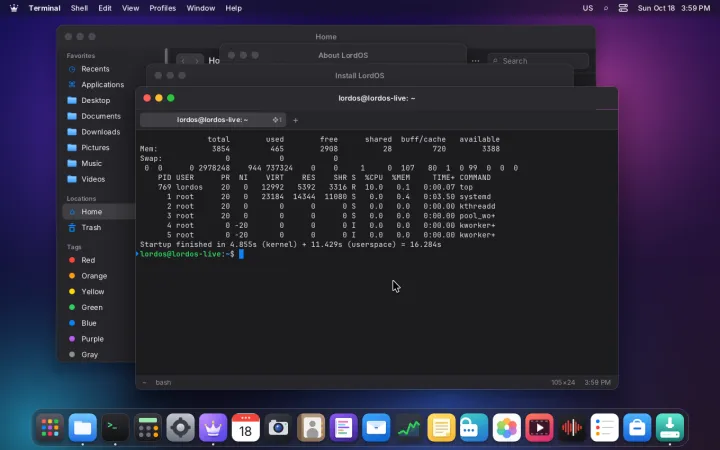720x450 pixels.
Task: Open the date and time clock
Action: (674, 8)
